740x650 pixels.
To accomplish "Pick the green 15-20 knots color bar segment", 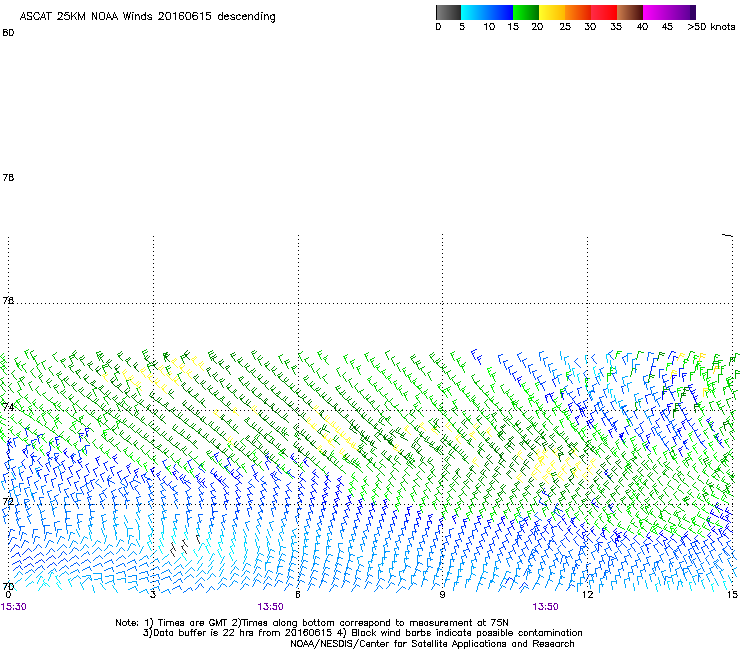I will click(526, 12).
